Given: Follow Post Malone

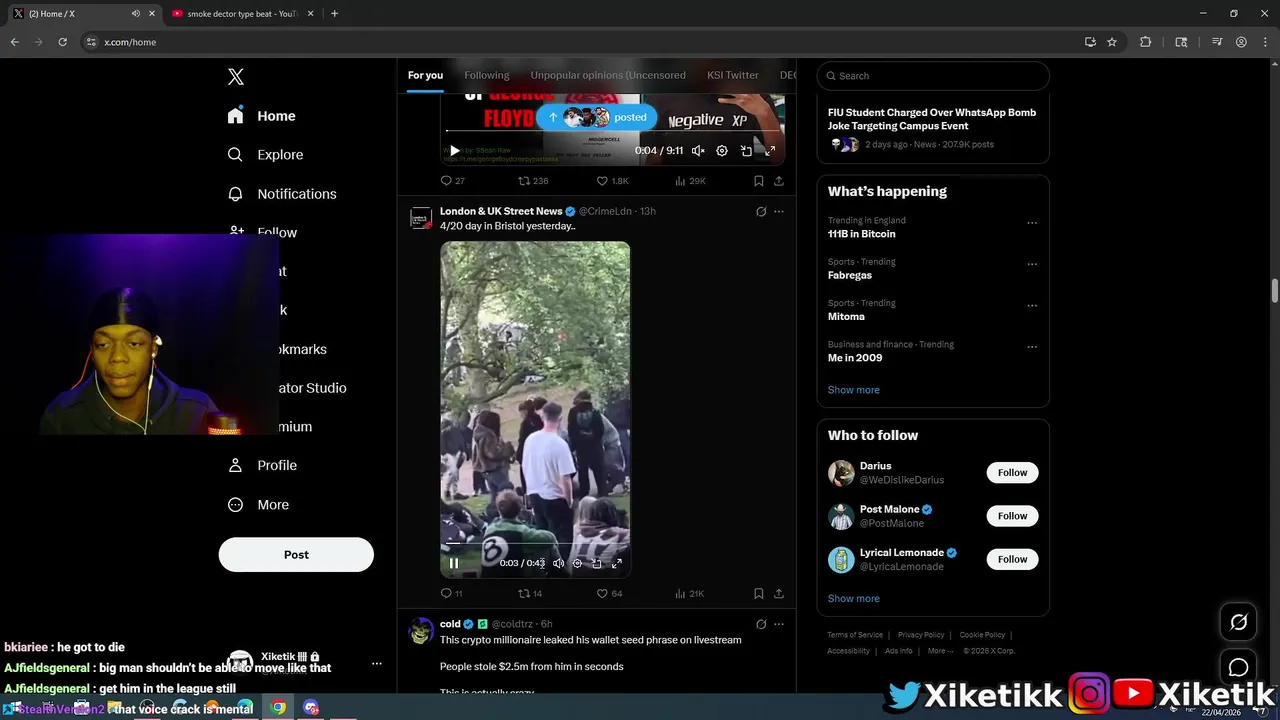Looking at the screenshot, I should [1012, 516].
